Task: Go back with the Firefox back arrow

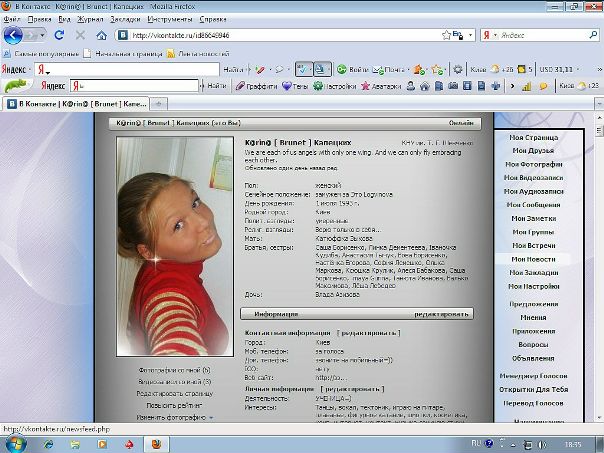Action: pyautogui.click(x=13, y=35)
